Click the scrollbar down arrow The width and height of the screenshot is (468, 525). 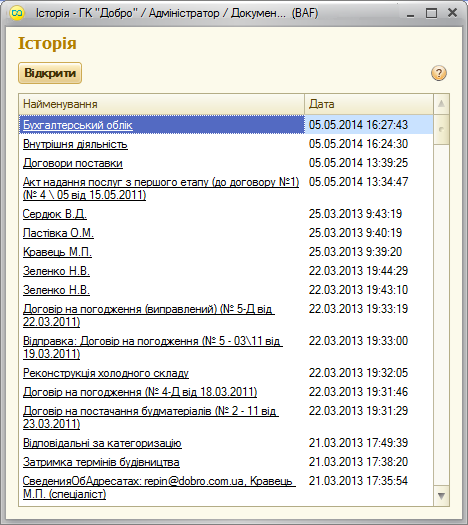(441, 496)
